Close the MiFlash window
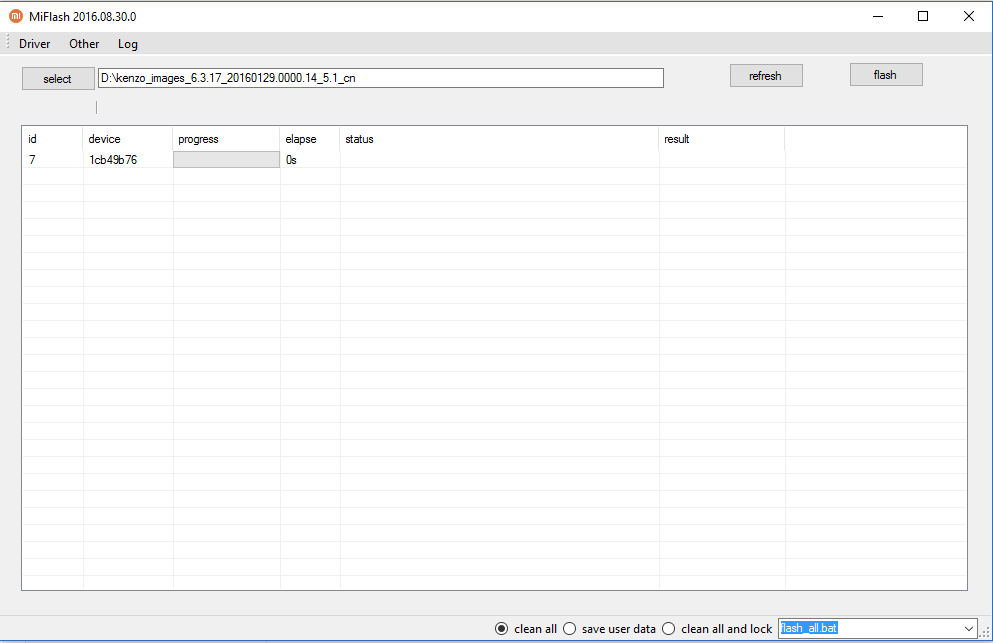The width and height of the screenshot is (993, 643). pyautogui.click(x=968, y=16)
